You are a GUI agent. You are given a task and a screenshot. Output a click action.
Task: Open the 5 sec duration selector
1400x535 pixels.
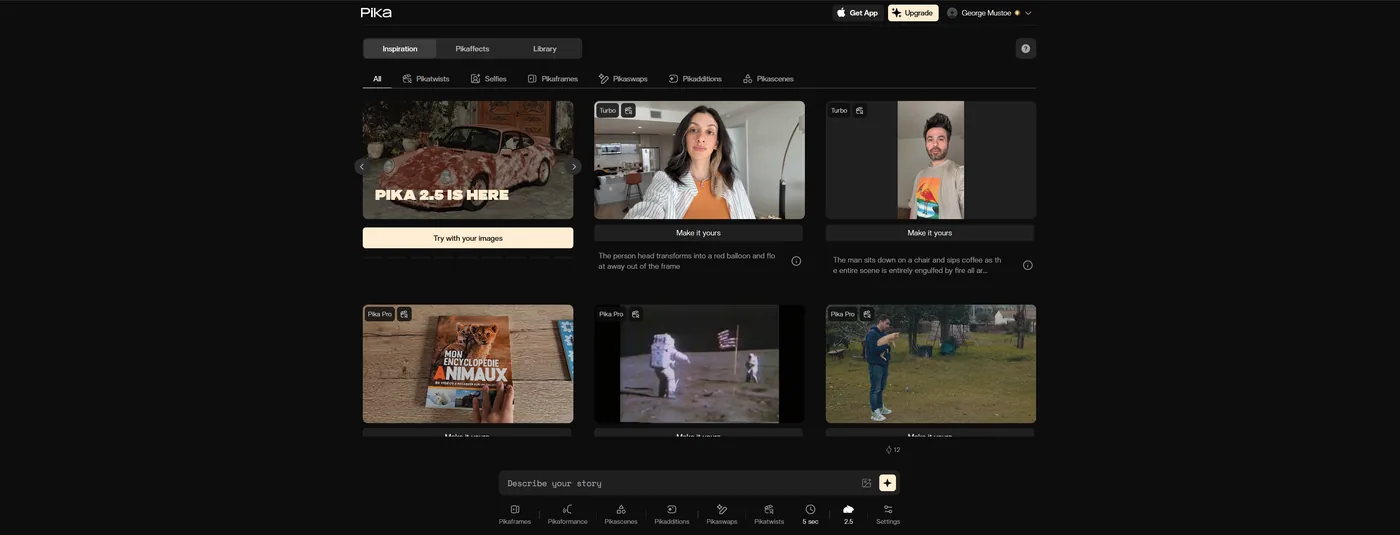click(810, 514)
